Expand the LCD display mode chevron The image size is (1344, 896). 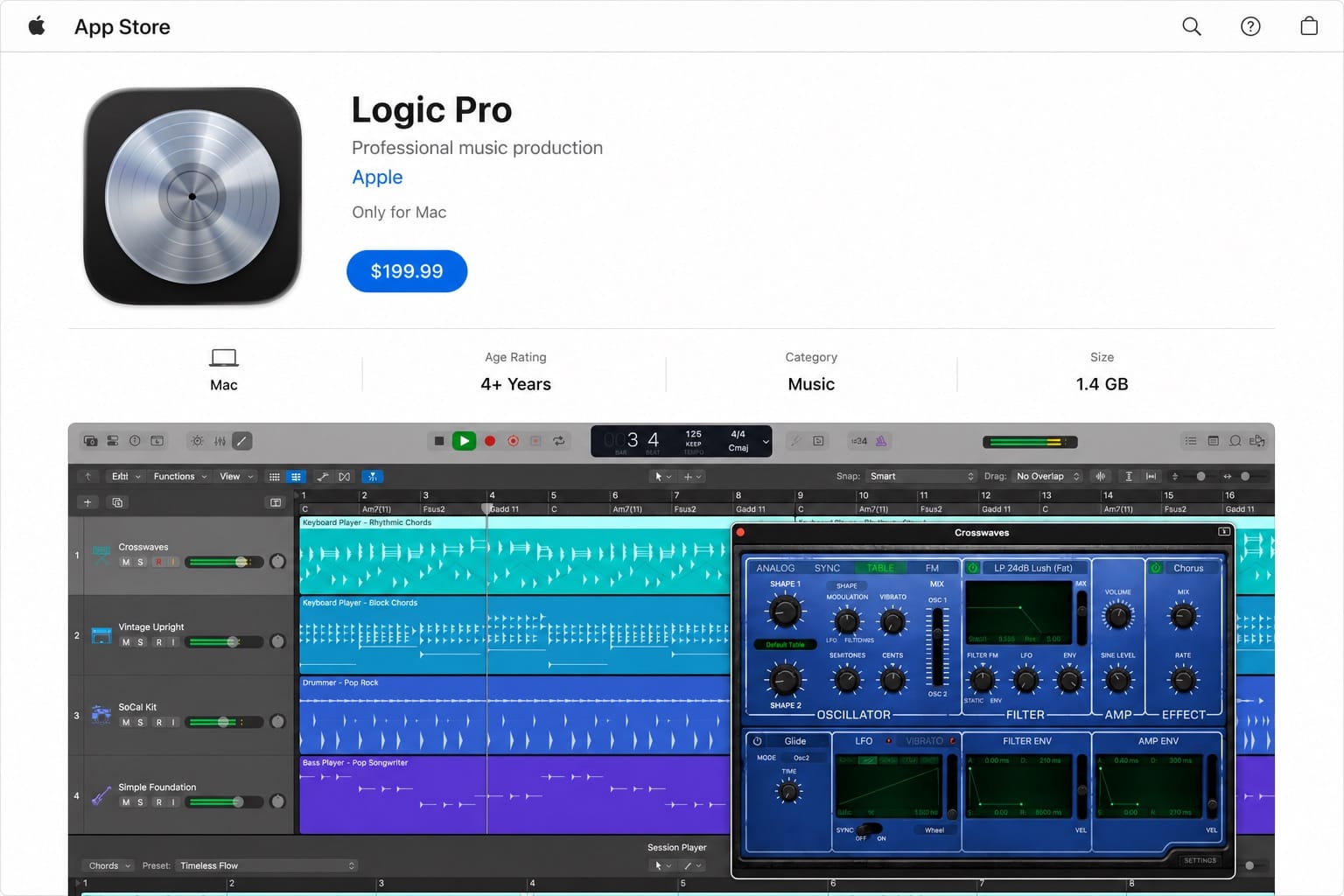click(x=766, y=442)
